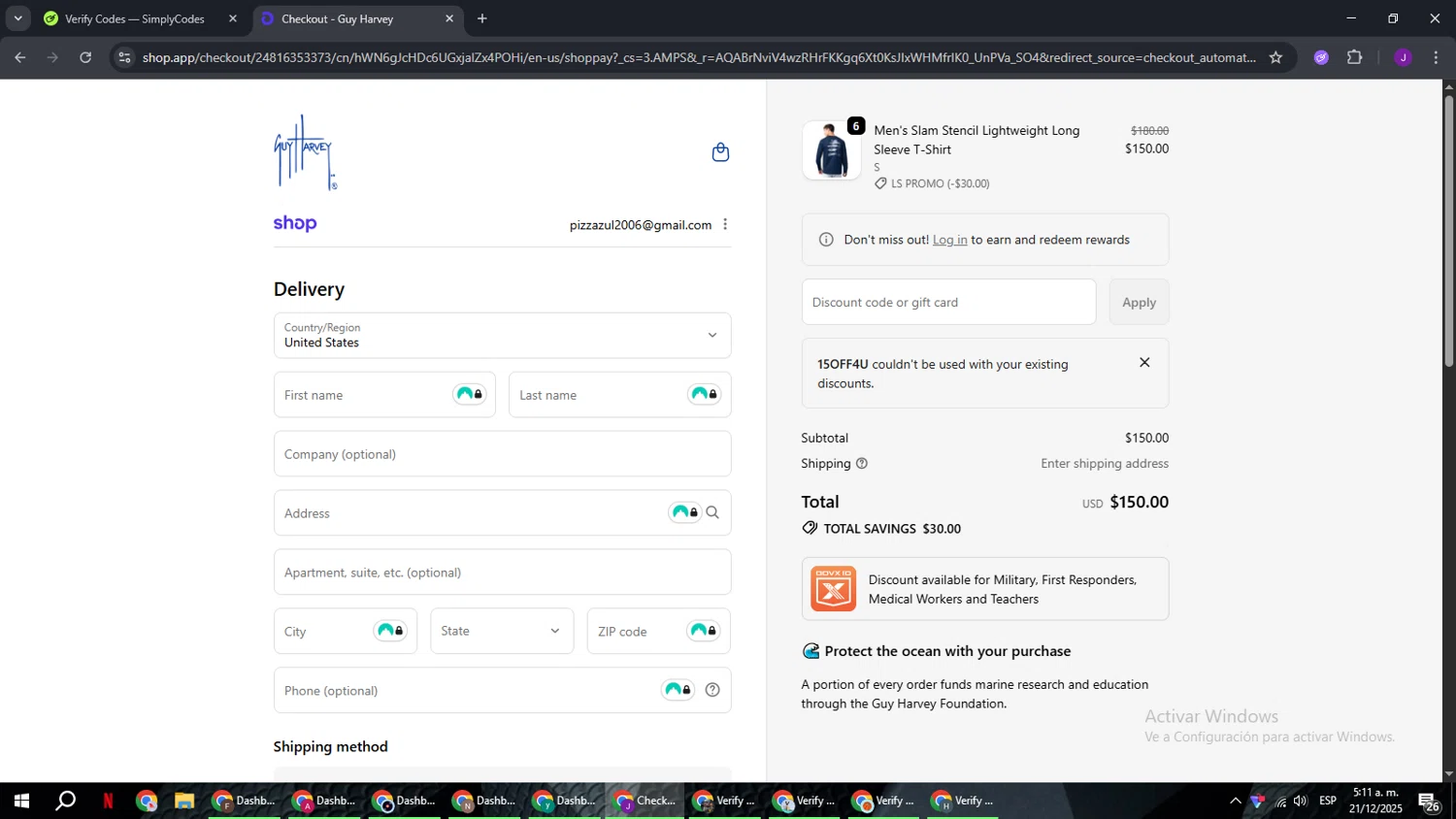The image size is (1456, 819).
Task: Click the Apply discount button
Action: pos(1139,302)
